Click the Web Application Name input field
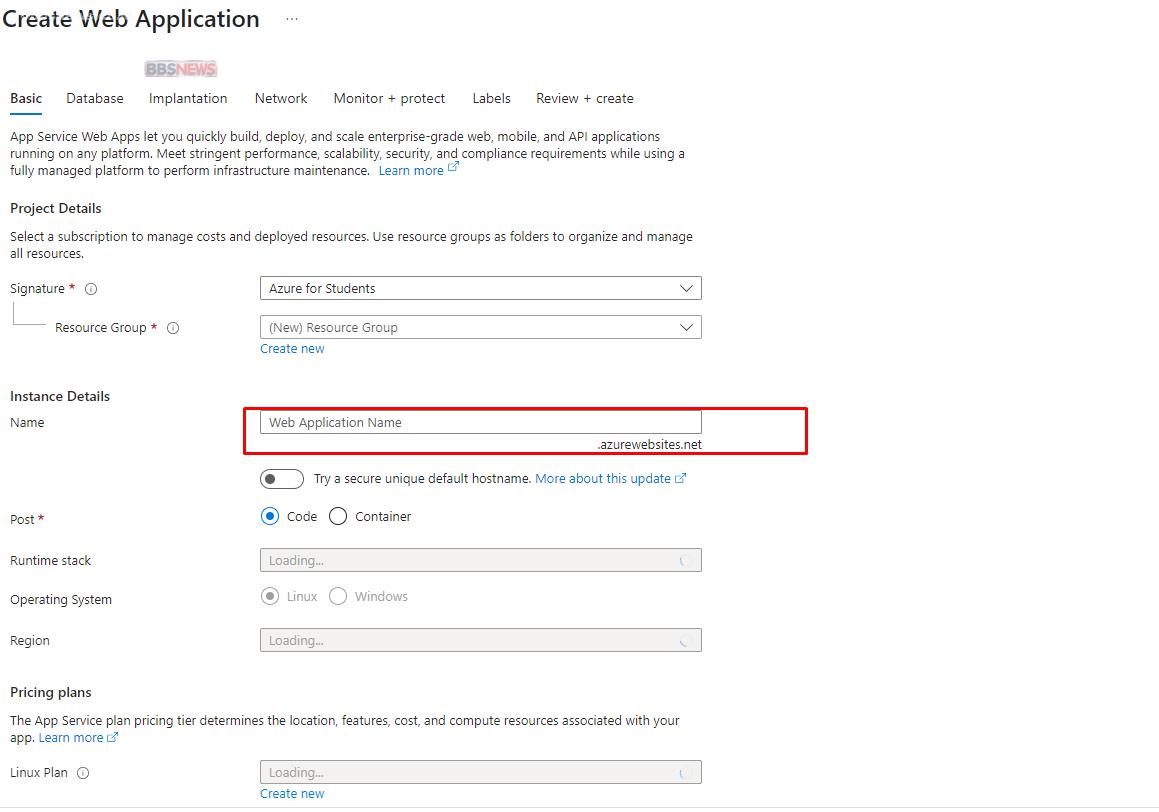Screen dimensions: 1159x812 [x=480, y=422]
